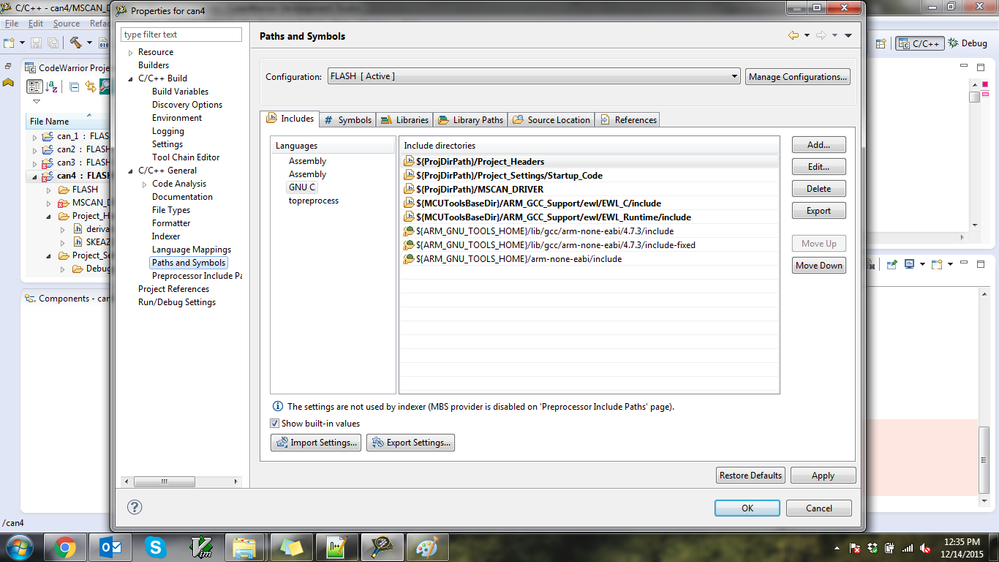Switch to the References tab
The height and width of the screenshot is (562, 999).
pos(628,120)
